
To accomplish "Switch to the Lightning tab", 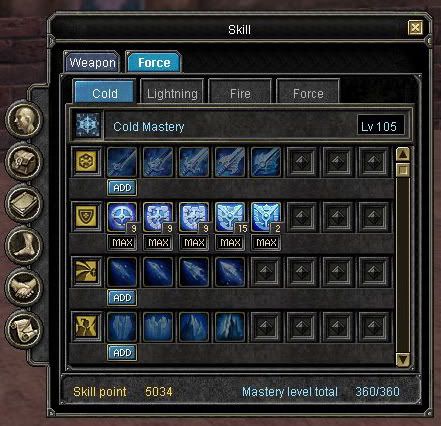I will 172,94.
